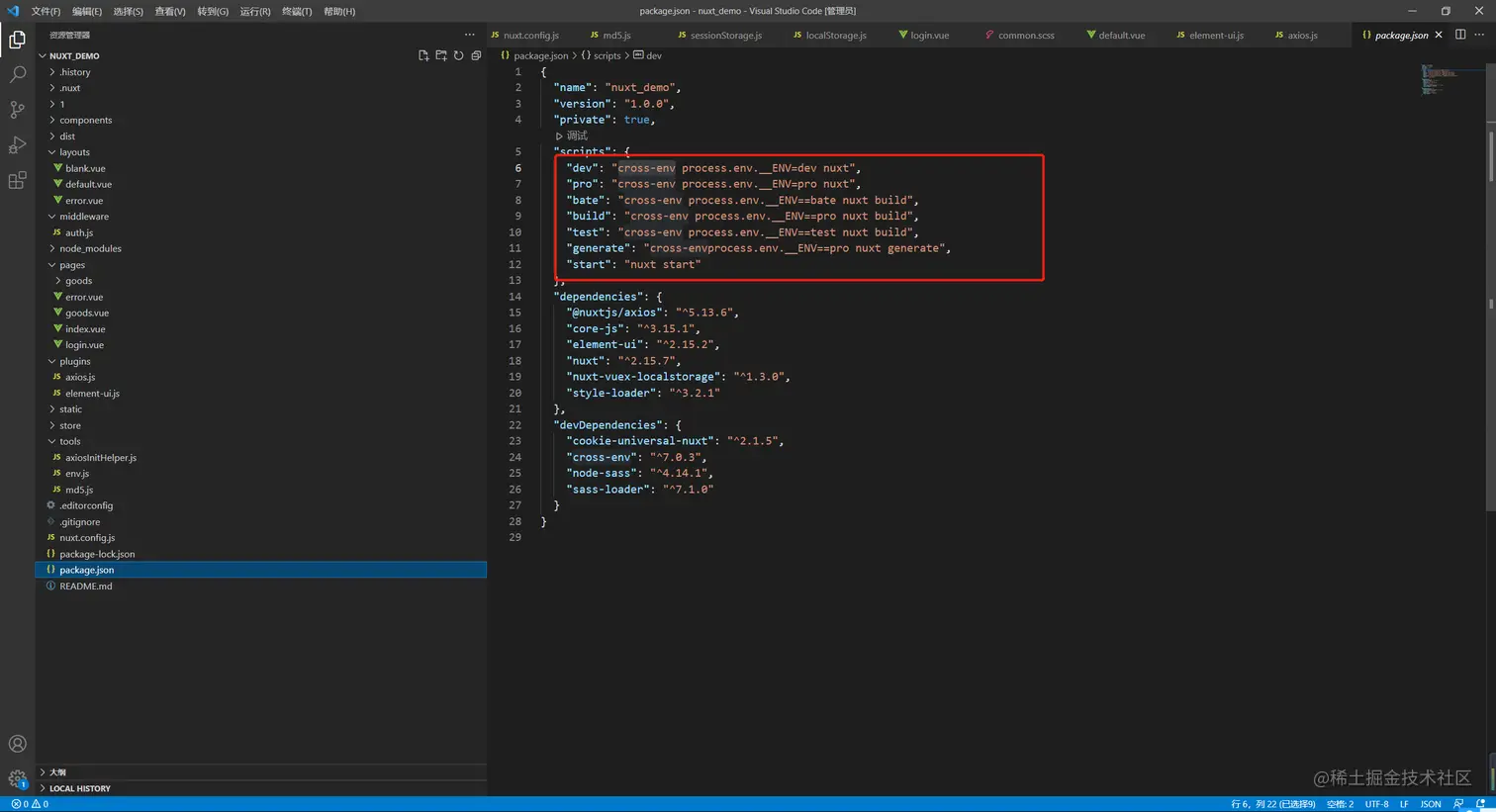Open notifications bell in status bar
Viewport: 1496px width, 812px height.
(1481, 804)
